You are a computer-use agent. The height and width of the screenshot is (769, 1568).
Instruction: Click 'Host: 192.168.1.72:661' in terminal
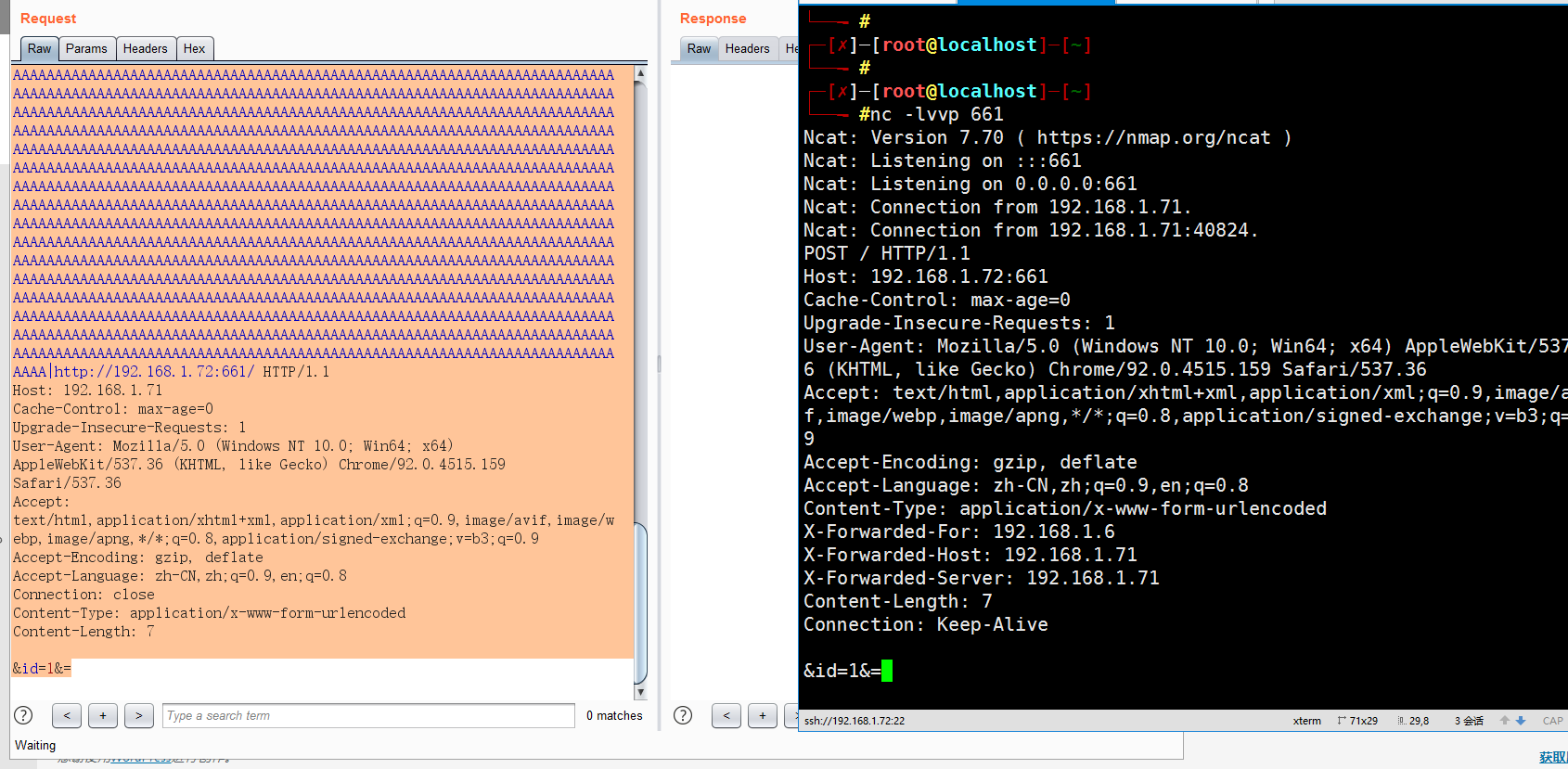point(926,276)
